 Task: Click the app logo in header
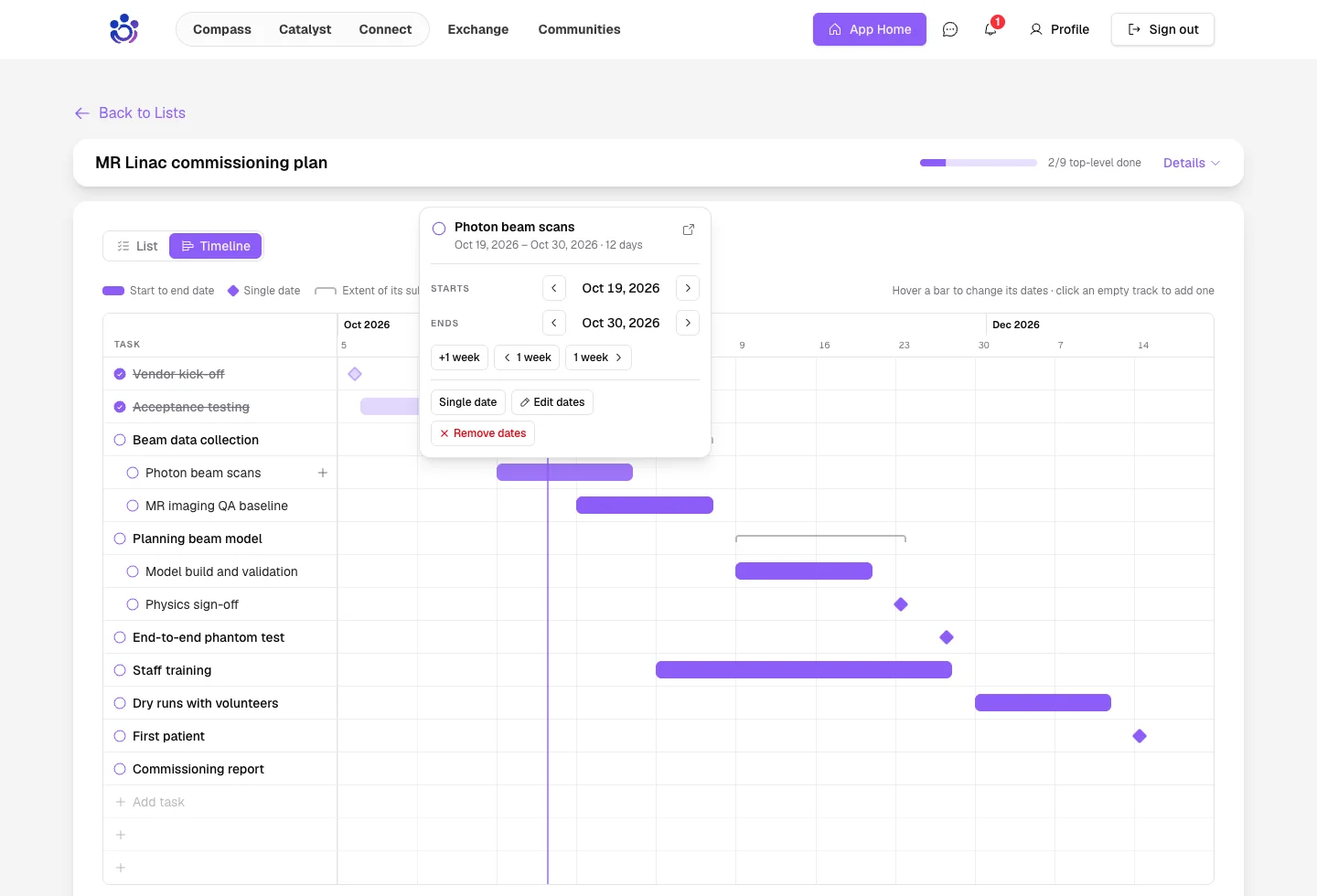click(123, 29)
